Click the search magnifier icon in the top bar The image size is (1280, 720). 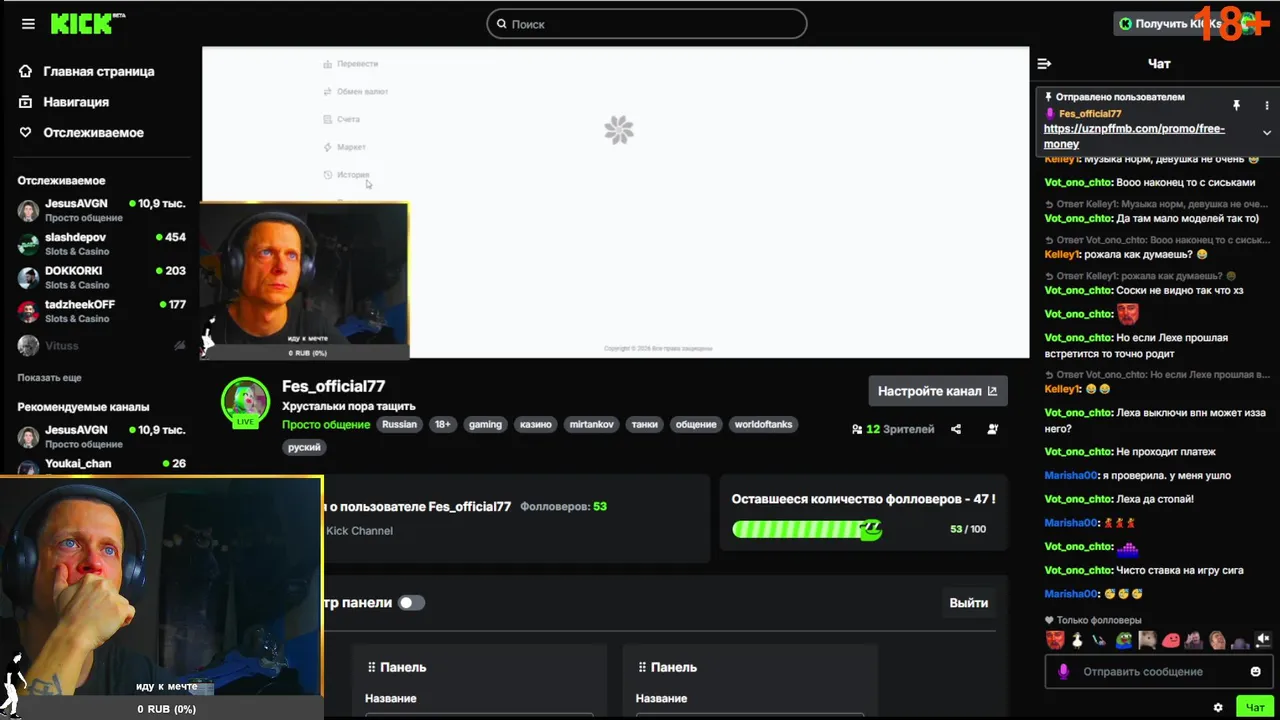coord(500,24)
